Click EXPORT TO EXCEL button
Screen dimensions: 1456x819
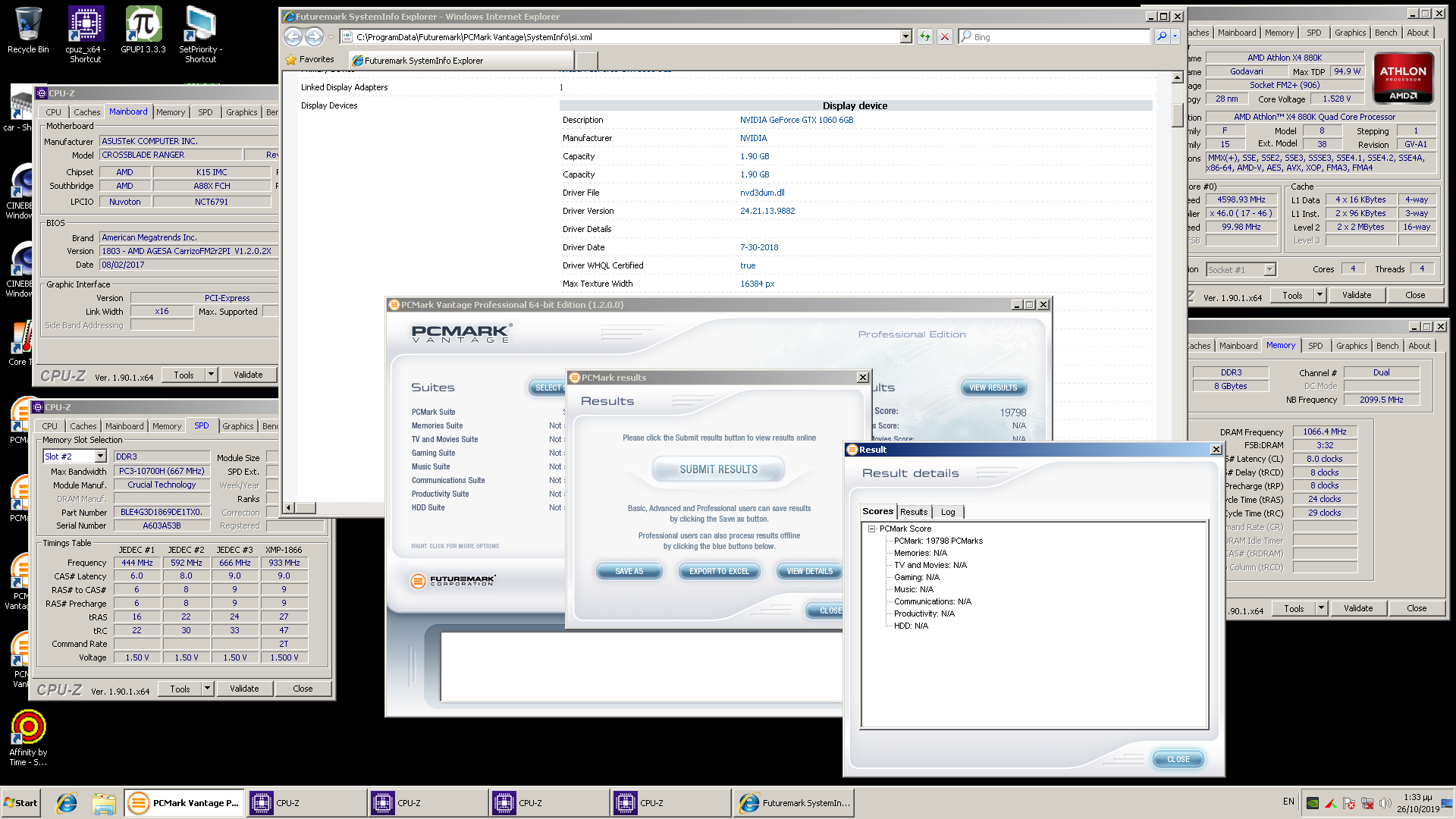719,571
